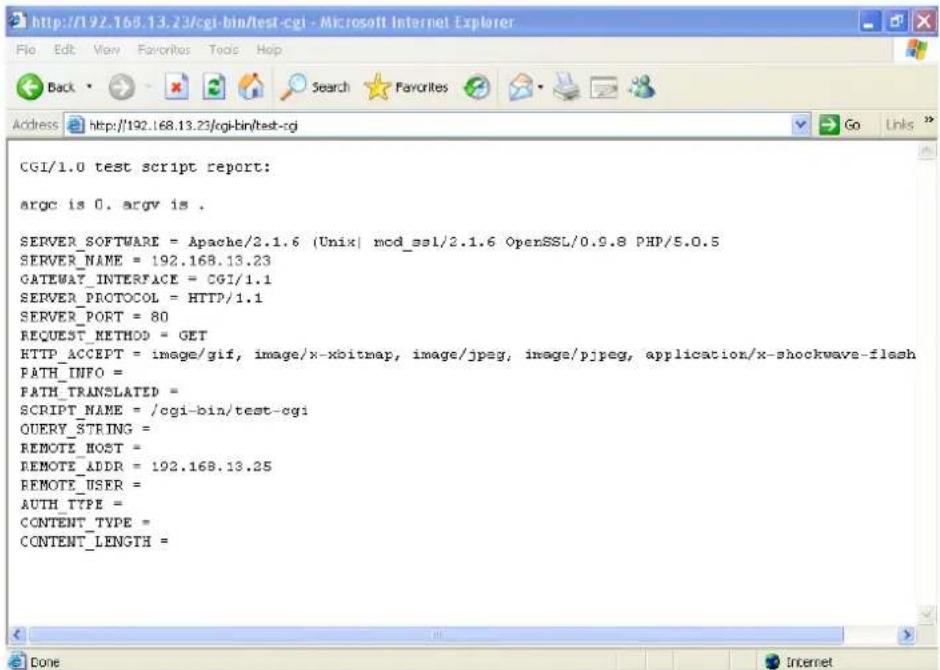Refresh the current page

214,87
